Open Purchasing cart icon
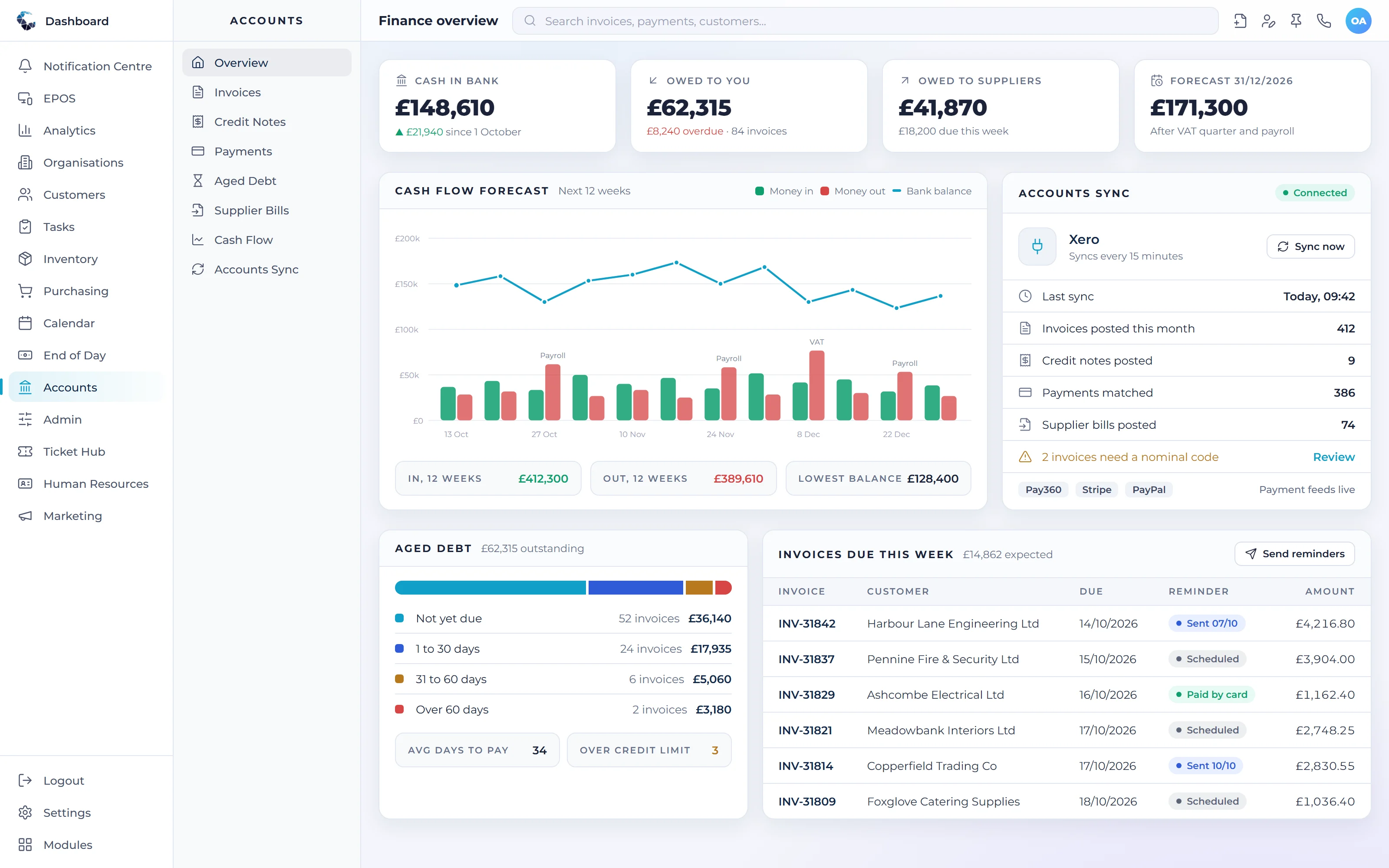 25,291
